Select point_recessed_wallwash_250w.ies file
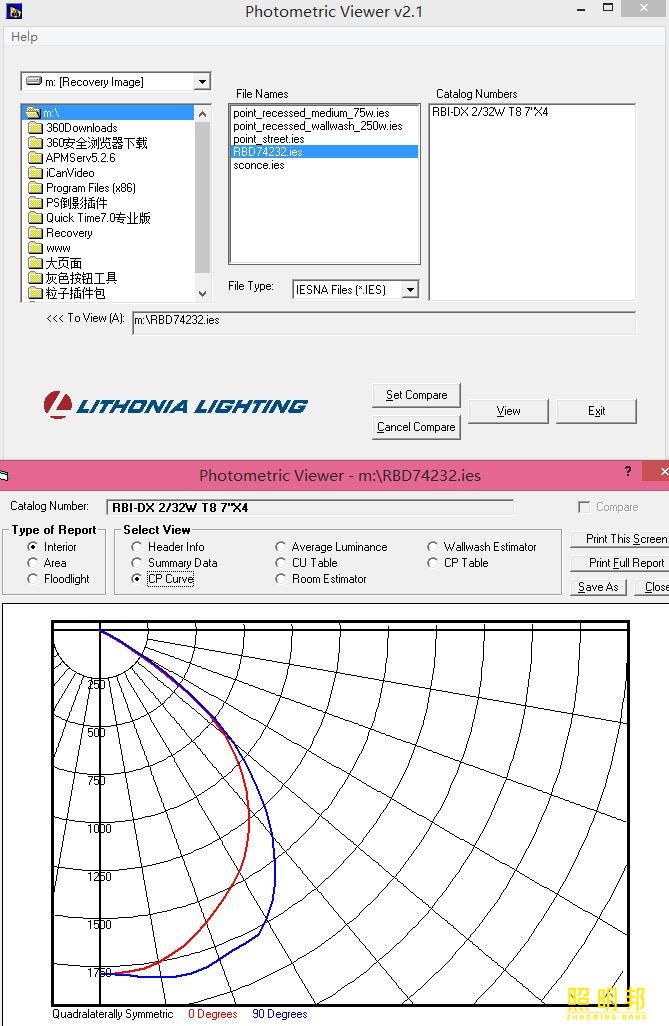 tap(318, 126)
